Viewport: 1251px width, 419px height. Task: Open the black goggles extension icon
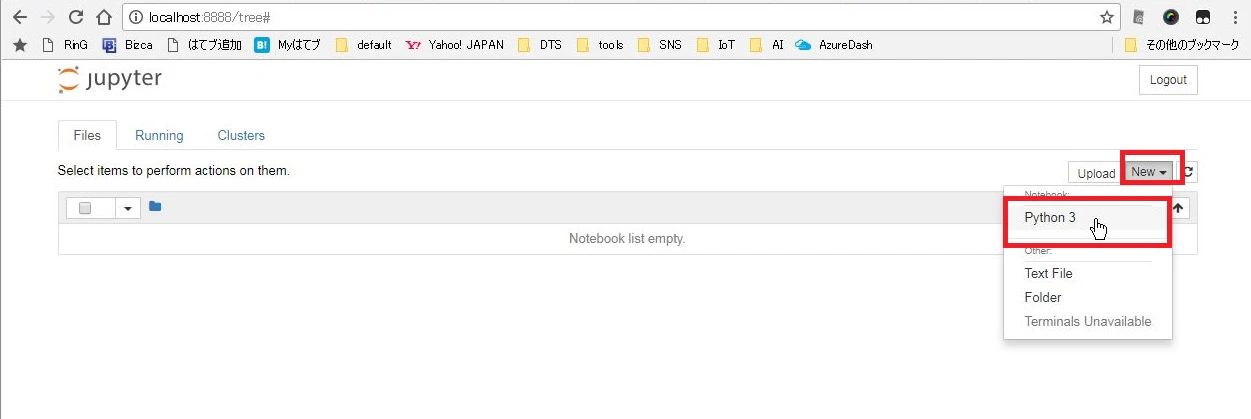[1204, 17]
